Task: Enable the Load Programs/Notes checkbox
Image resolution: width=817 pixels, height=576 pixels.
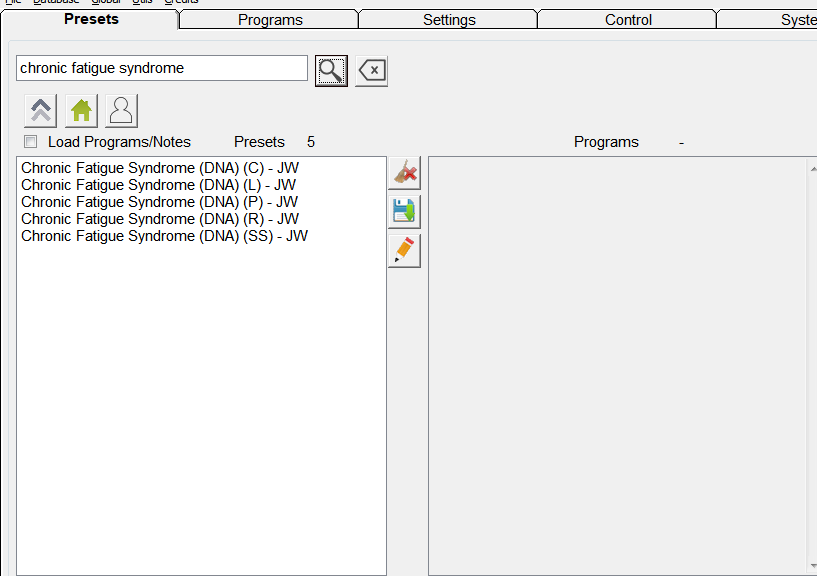Action: pyautogui.click(x=31, y=142)
